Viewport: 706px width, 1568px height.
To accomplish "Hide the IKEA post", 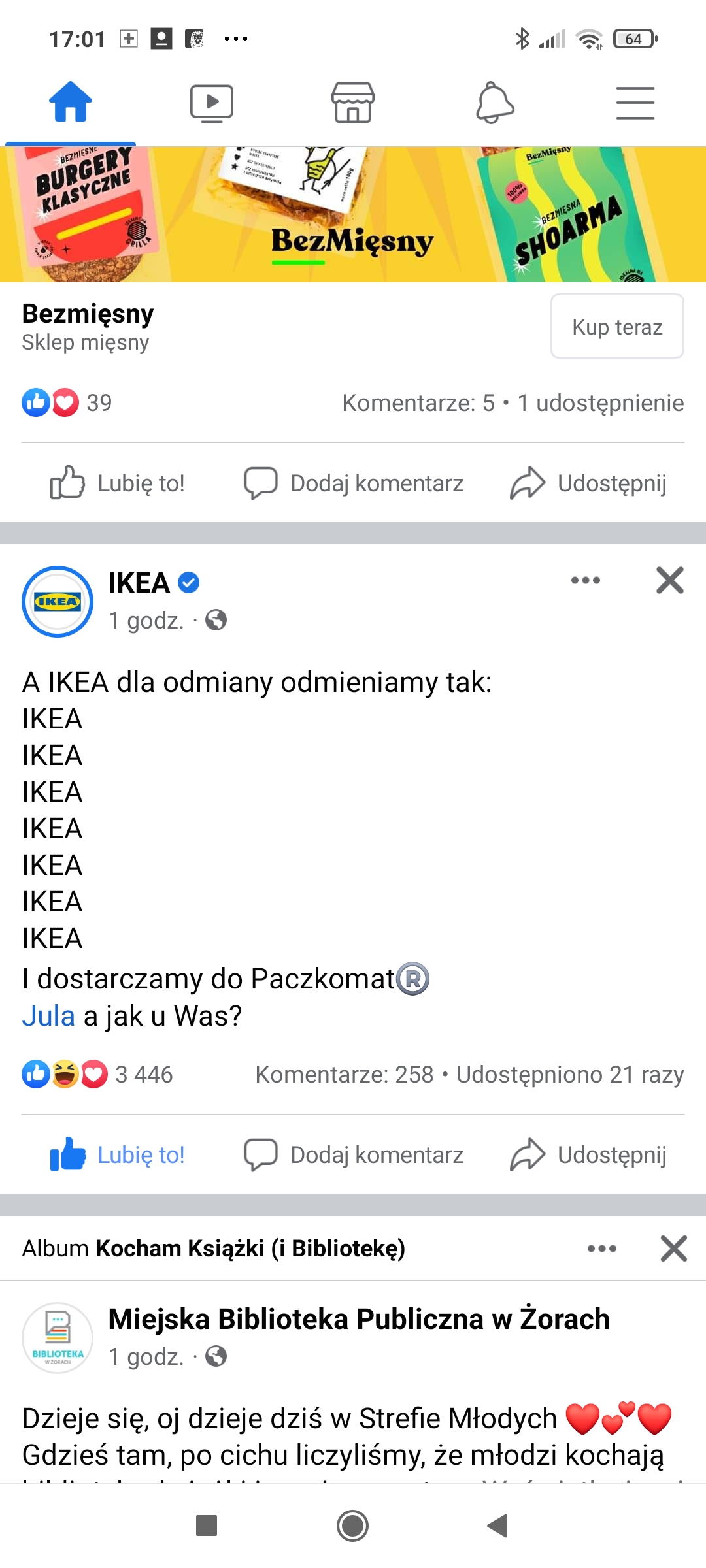I will [669, 580].
